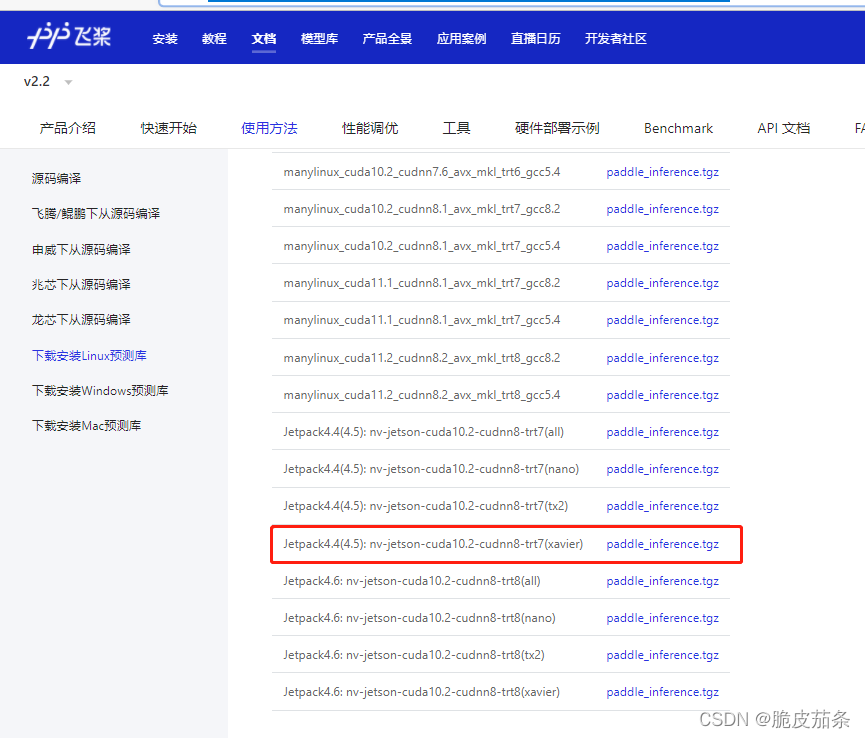Click text manylinux_cuda11.2_cudnn8.2_avx_mkl_trt8_gcc5.4
865x738 pixels.
pos(422,395)
